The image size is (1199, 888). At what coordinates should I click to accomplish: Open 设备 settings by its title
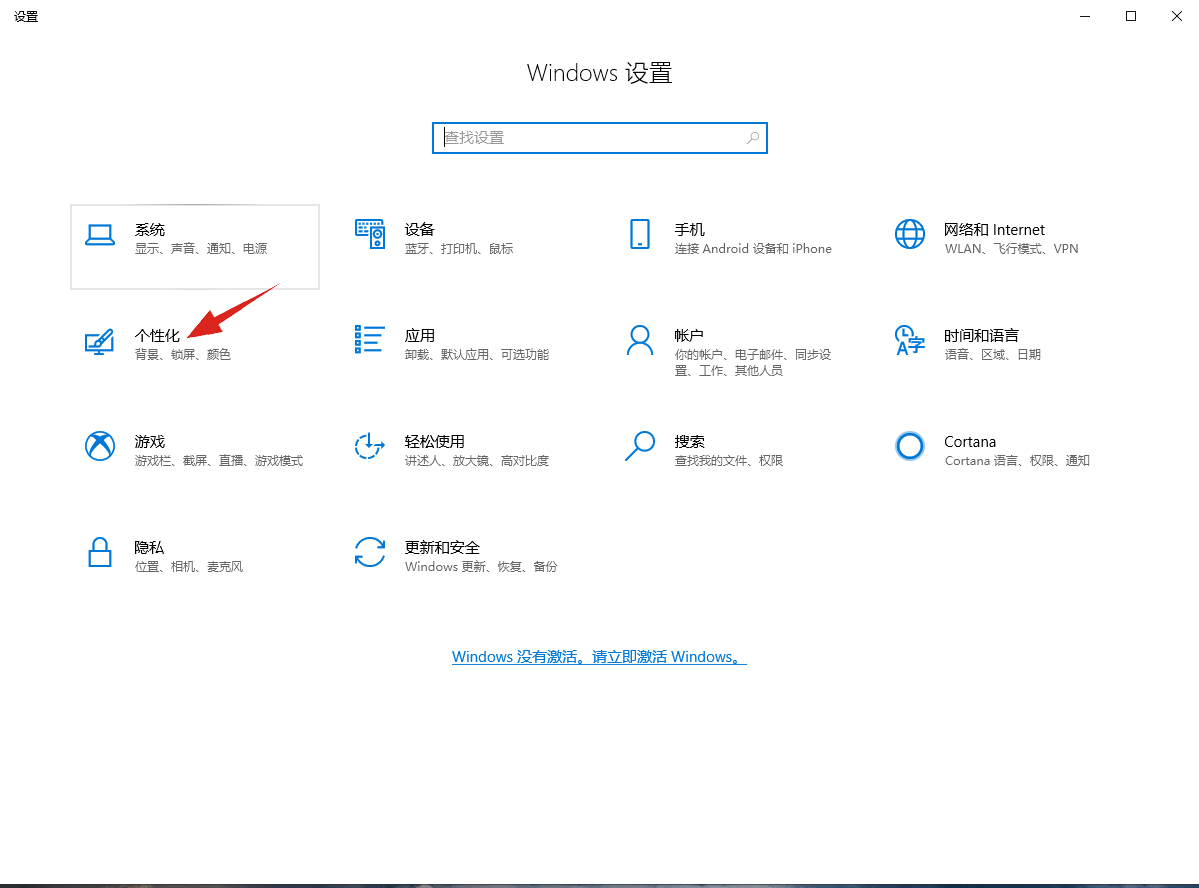point(420,229)
